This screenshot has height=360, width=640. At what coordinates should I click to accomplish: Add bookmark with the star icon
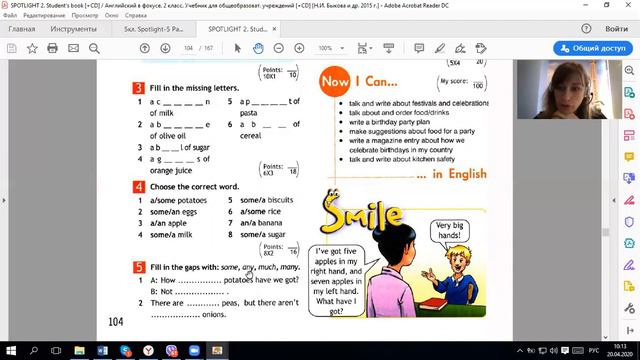[x=32, y=48]
